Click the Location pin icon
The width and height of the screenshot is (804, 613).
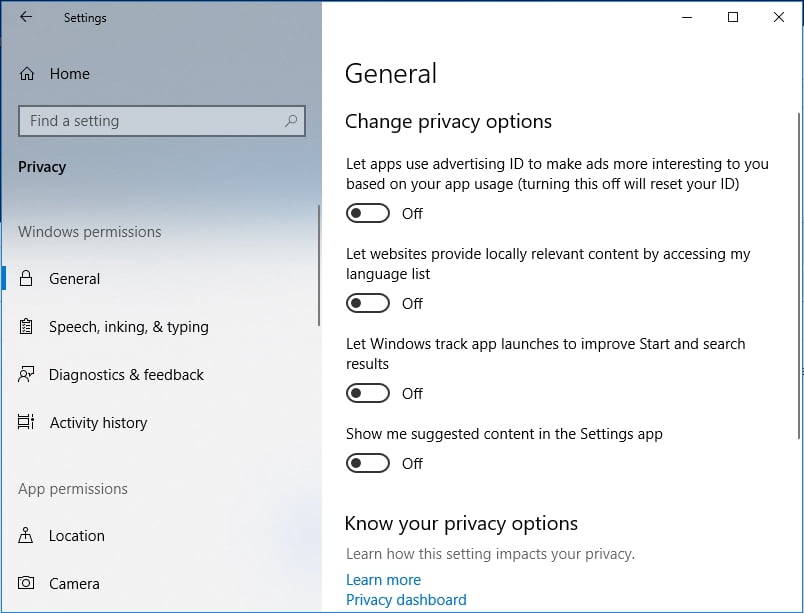[x=26, y=536]
